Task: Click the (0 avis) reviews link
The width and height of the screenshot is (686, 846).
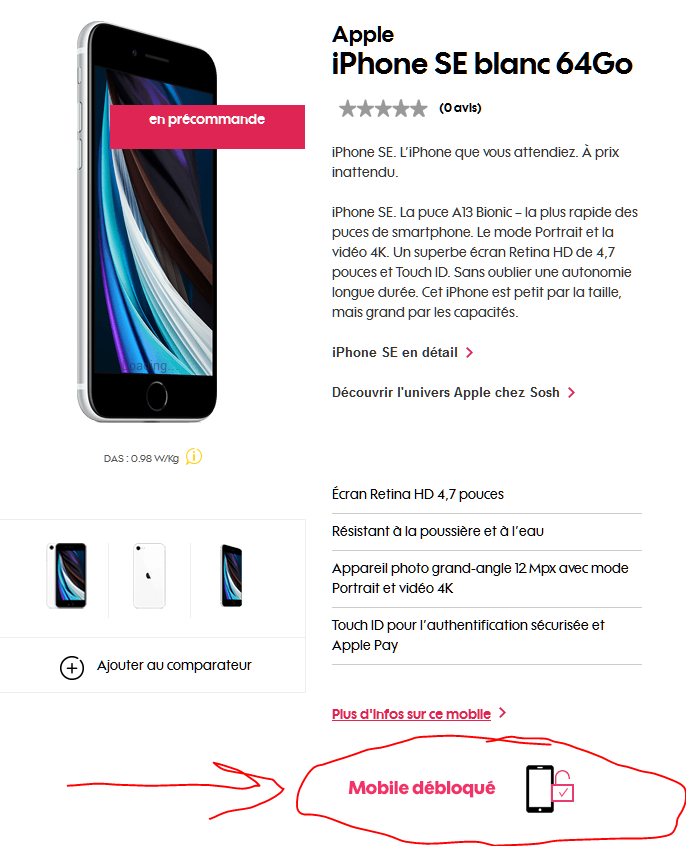Action: 460,108
